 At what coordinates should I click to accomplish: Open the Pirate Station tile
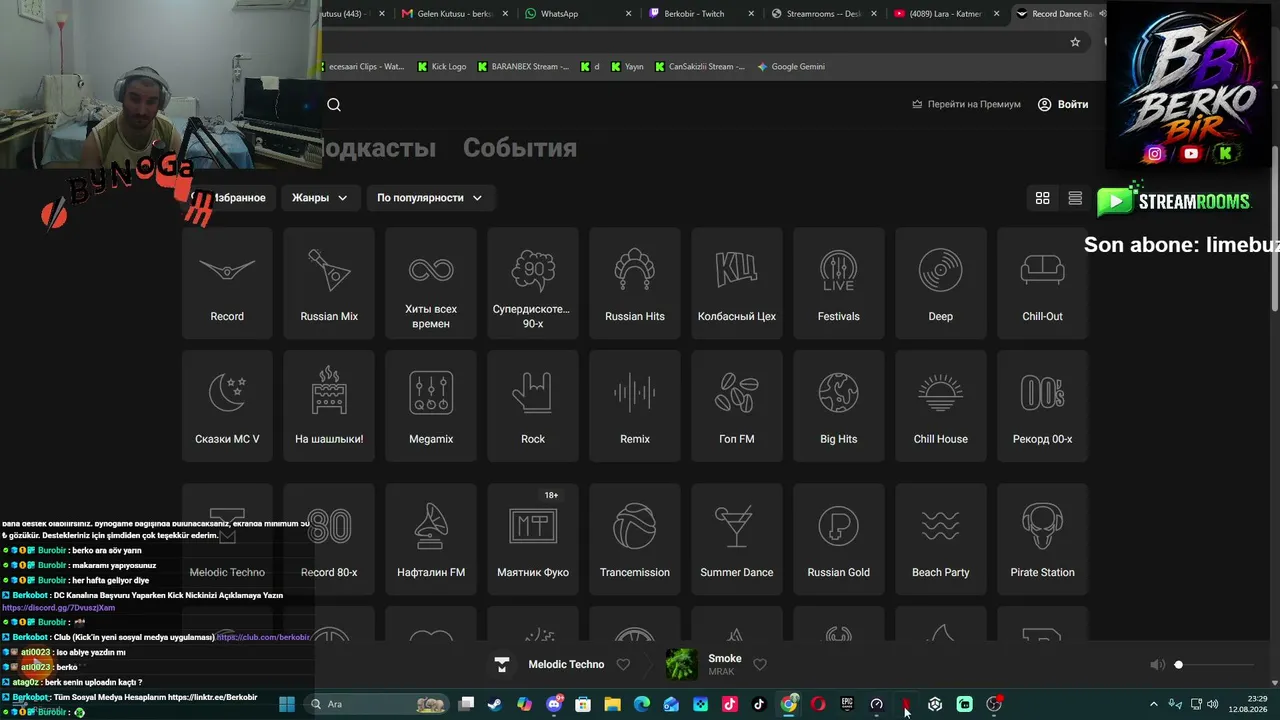click(x=1042, y=539)
